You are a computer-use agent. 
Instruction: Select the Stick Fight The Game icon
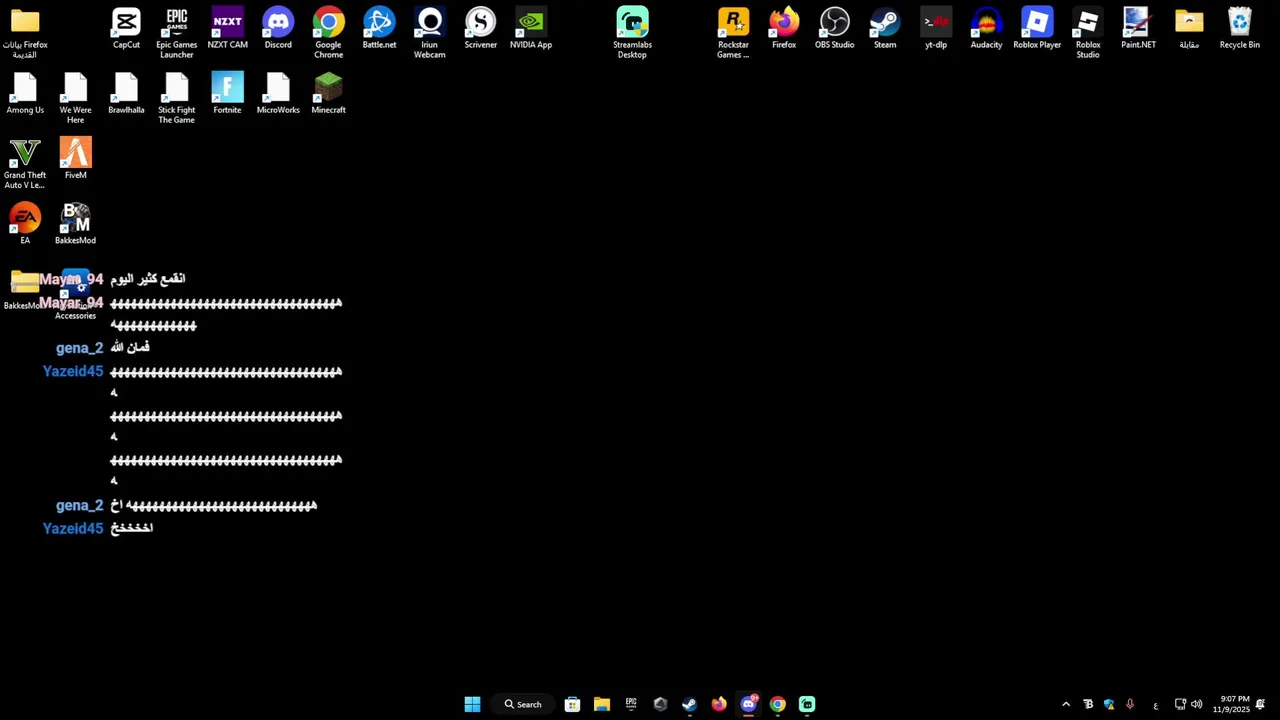pyautogui.click(x=177, y=98)
